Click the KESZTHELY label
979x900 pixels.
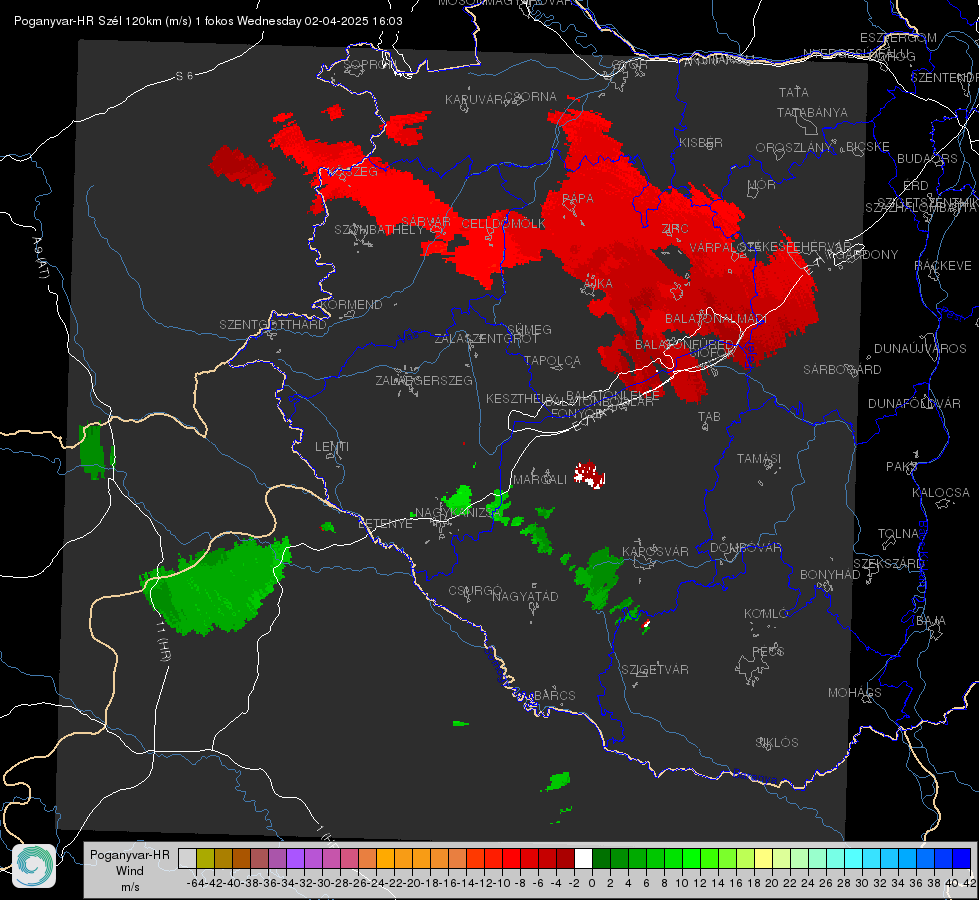(x=520, y=398)
